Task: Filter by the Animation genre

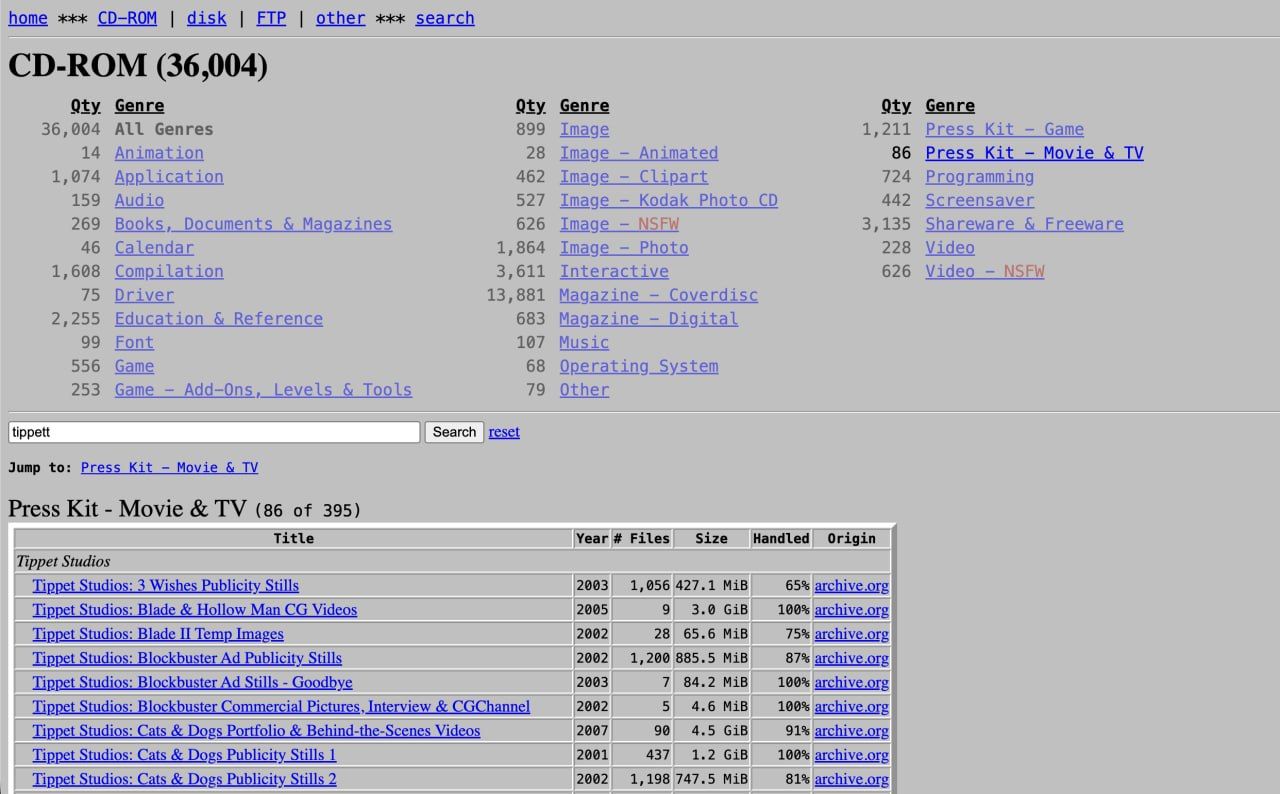Action: tap(159, 153)
